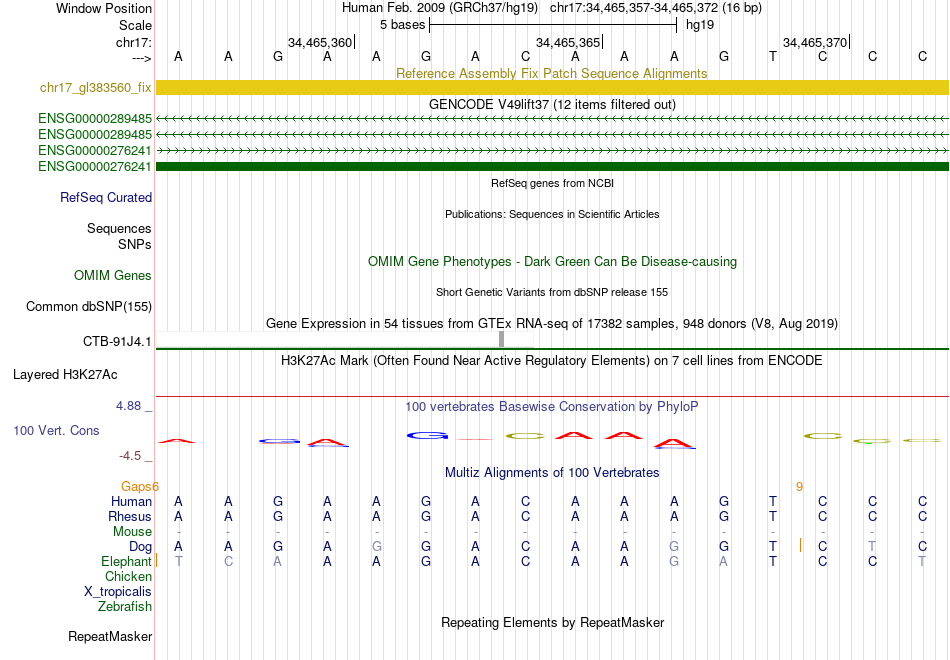The height and width of the screenshot is (660, 950).
Task: Open the RefSeq Curated track label
Action: pos(106,198)
